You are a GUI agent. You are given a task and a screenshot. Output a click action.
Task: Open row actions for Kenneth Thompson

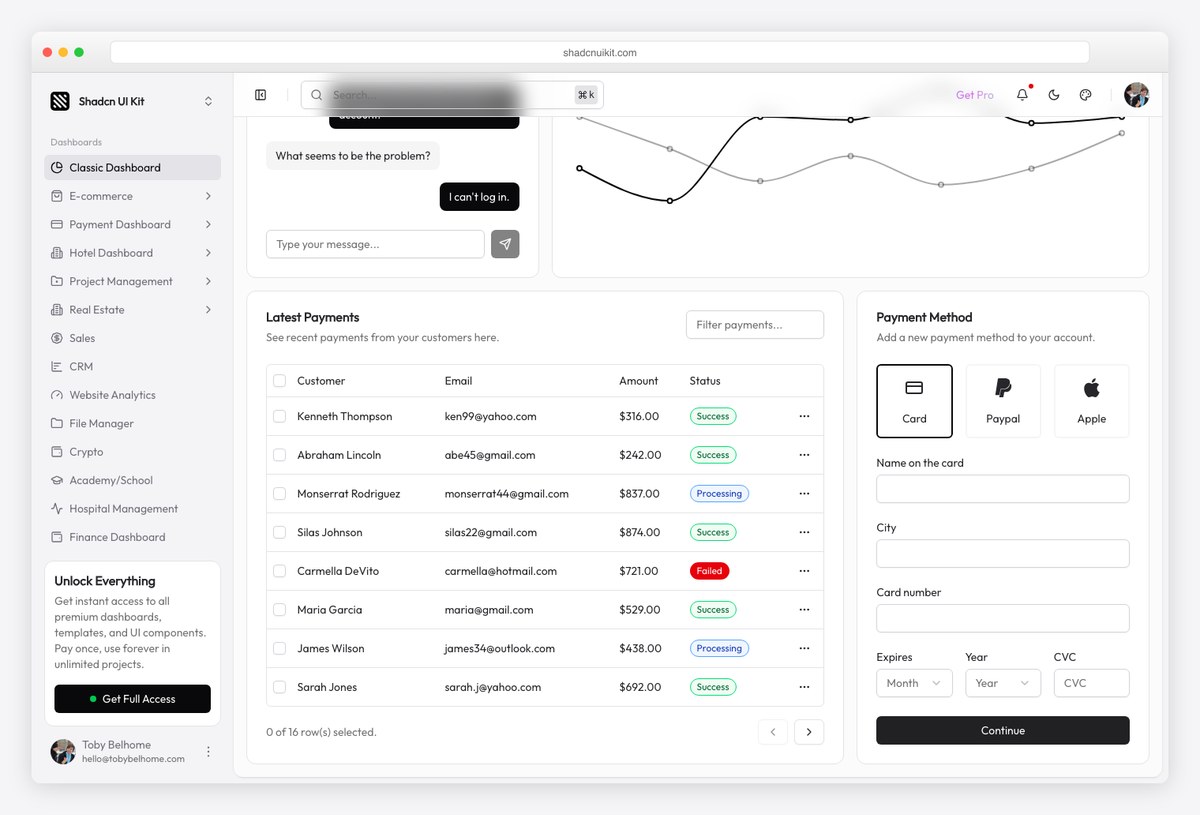(804, 416)
